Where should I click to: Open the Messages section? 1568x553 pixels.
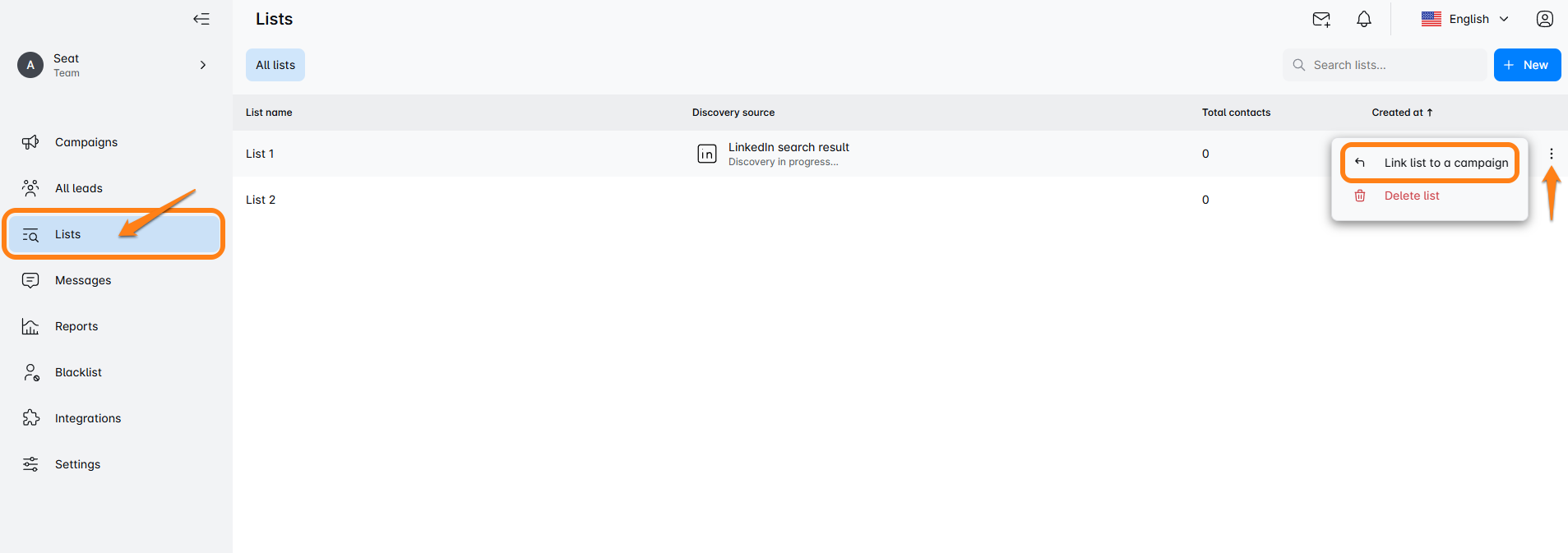click(82, 280)
